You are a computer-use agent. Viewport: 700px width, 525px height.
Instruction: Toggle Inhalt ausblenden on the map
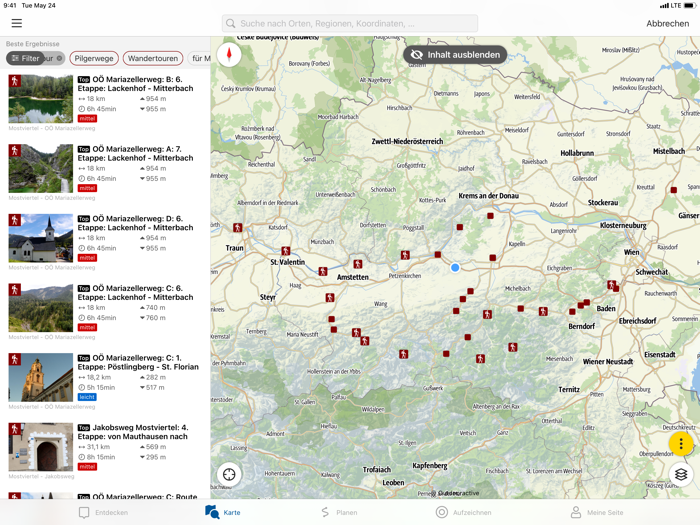[455, 55]
